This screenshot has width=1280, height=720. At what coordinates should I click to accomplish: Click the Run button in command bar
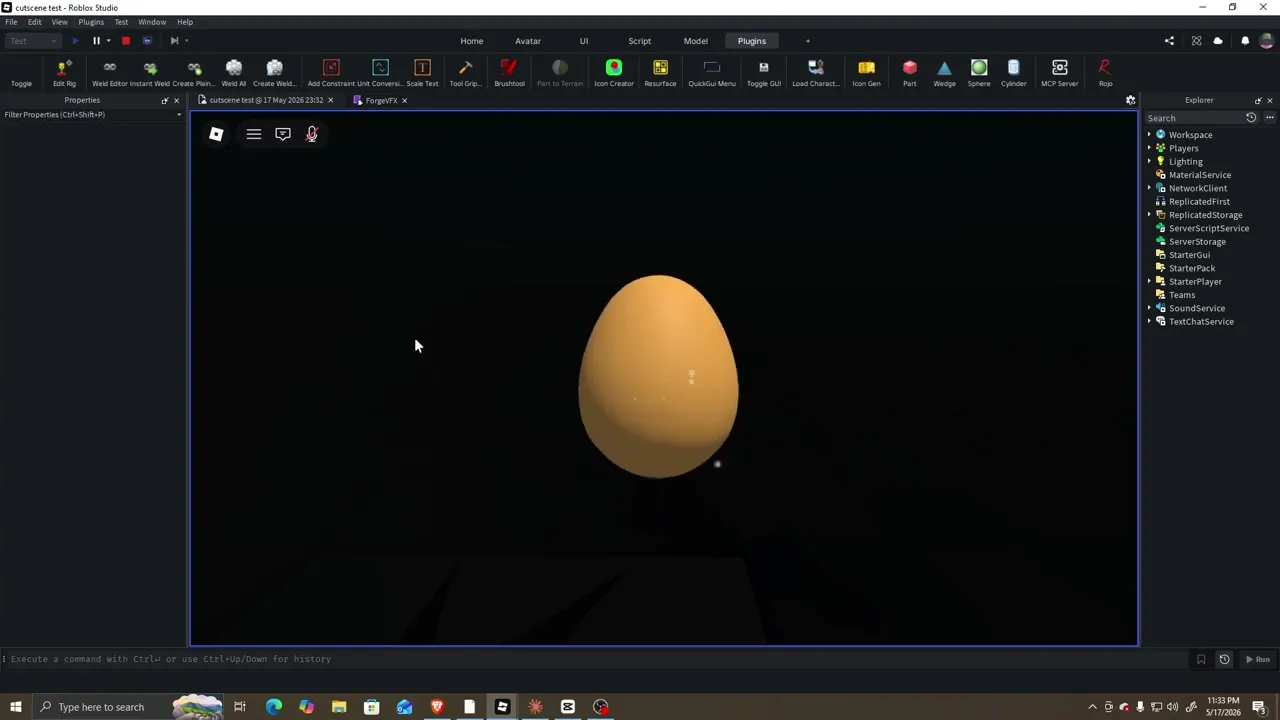[x=1258, y=659]
